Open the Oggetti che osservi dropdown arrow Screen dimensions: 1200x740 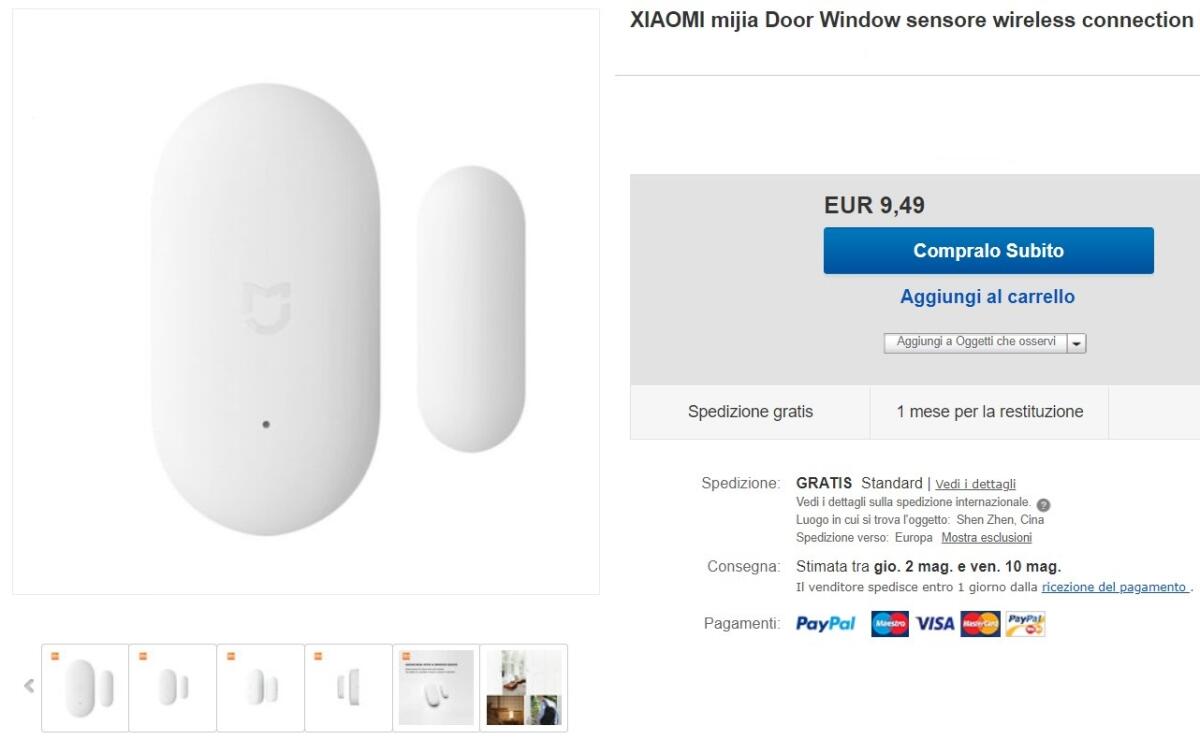coord(1077,342)
